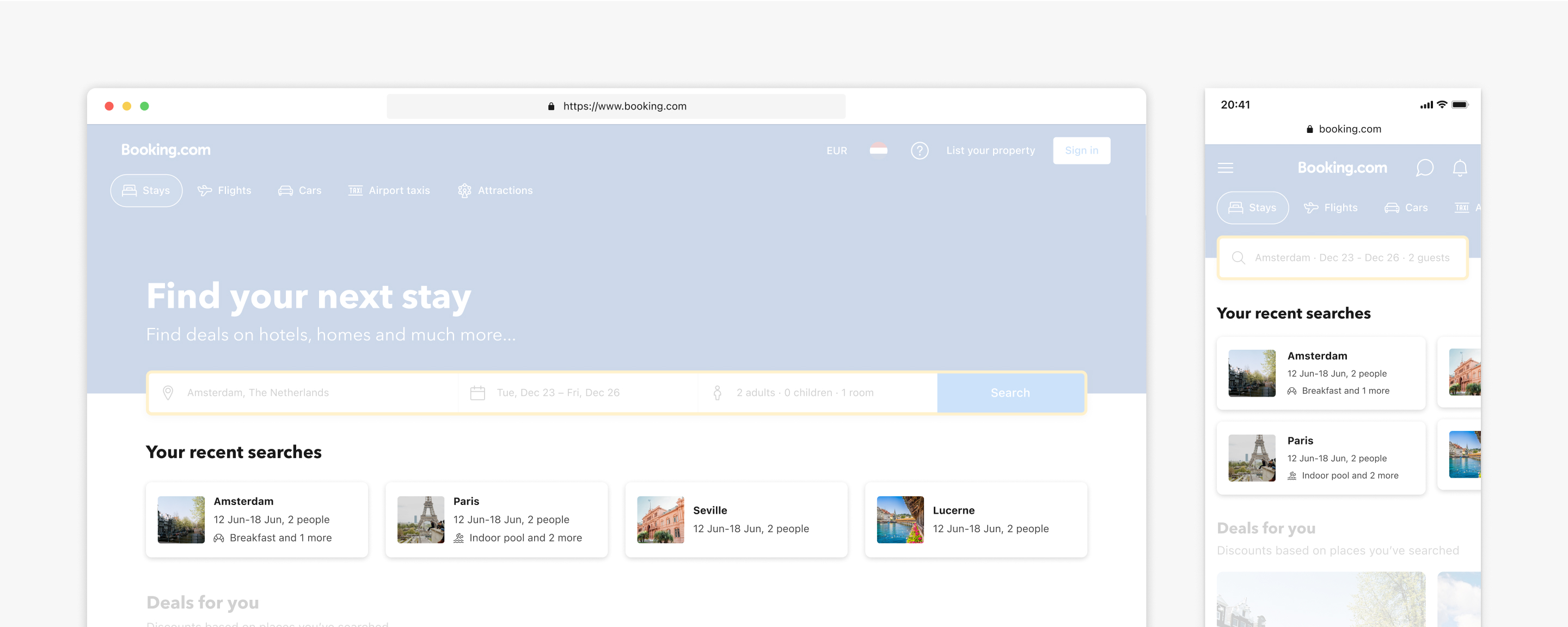
Task: Click the mobile search field with Amsterdam · Dec 23
Action: [1342, 258]
